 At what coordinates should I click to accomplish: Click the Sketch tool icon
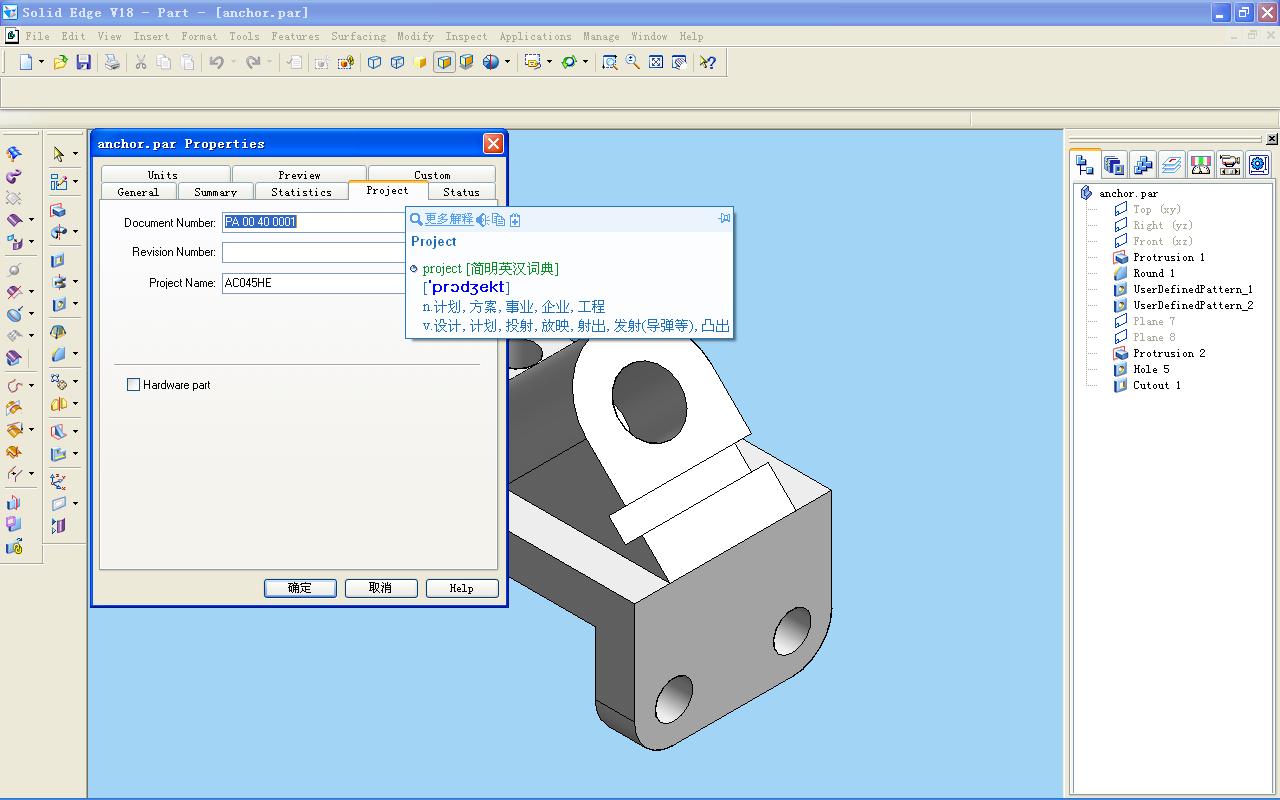coord(59,182)
